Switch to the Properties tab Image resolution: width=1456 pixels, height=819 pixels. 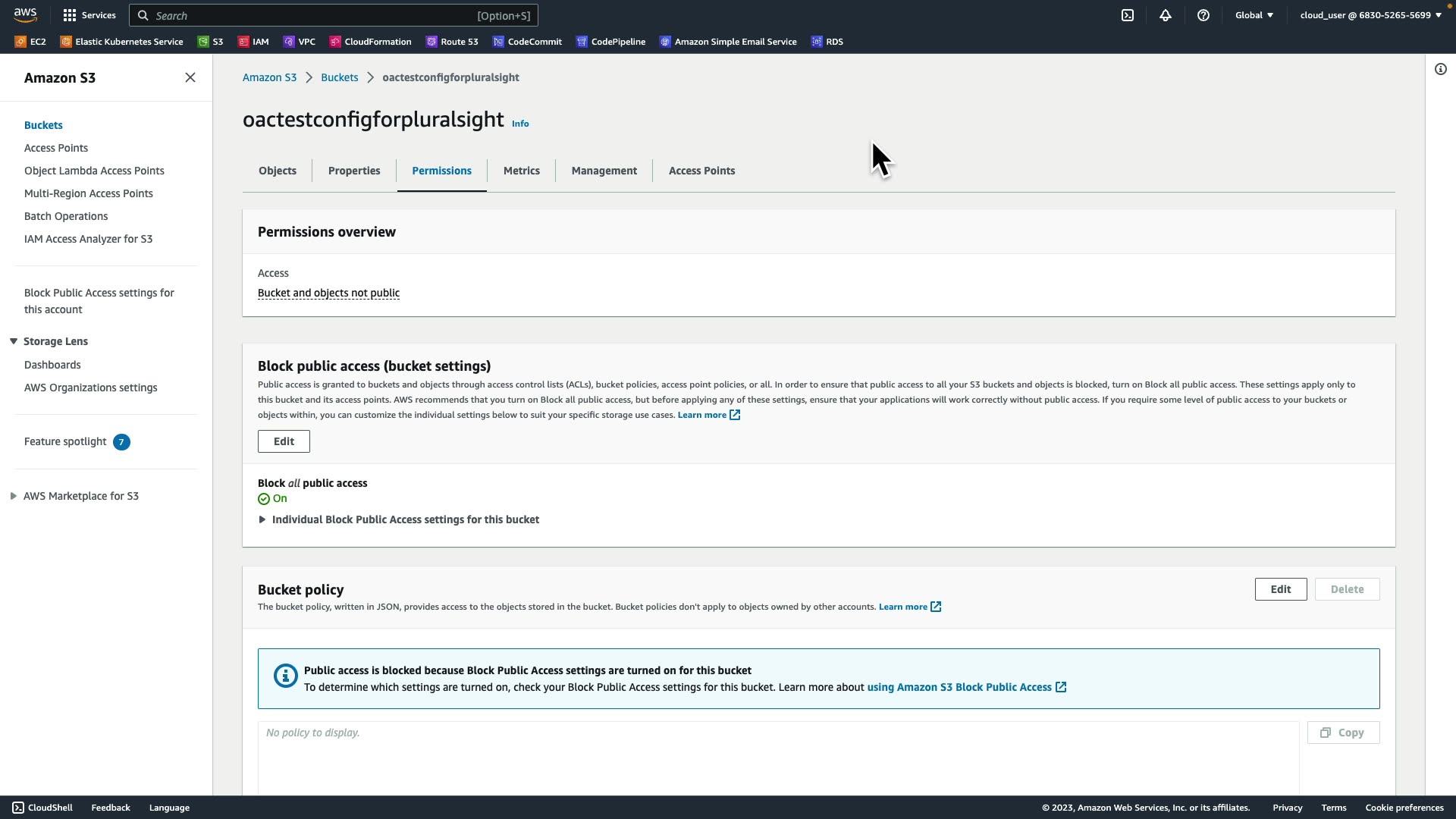tap(354, 171)
